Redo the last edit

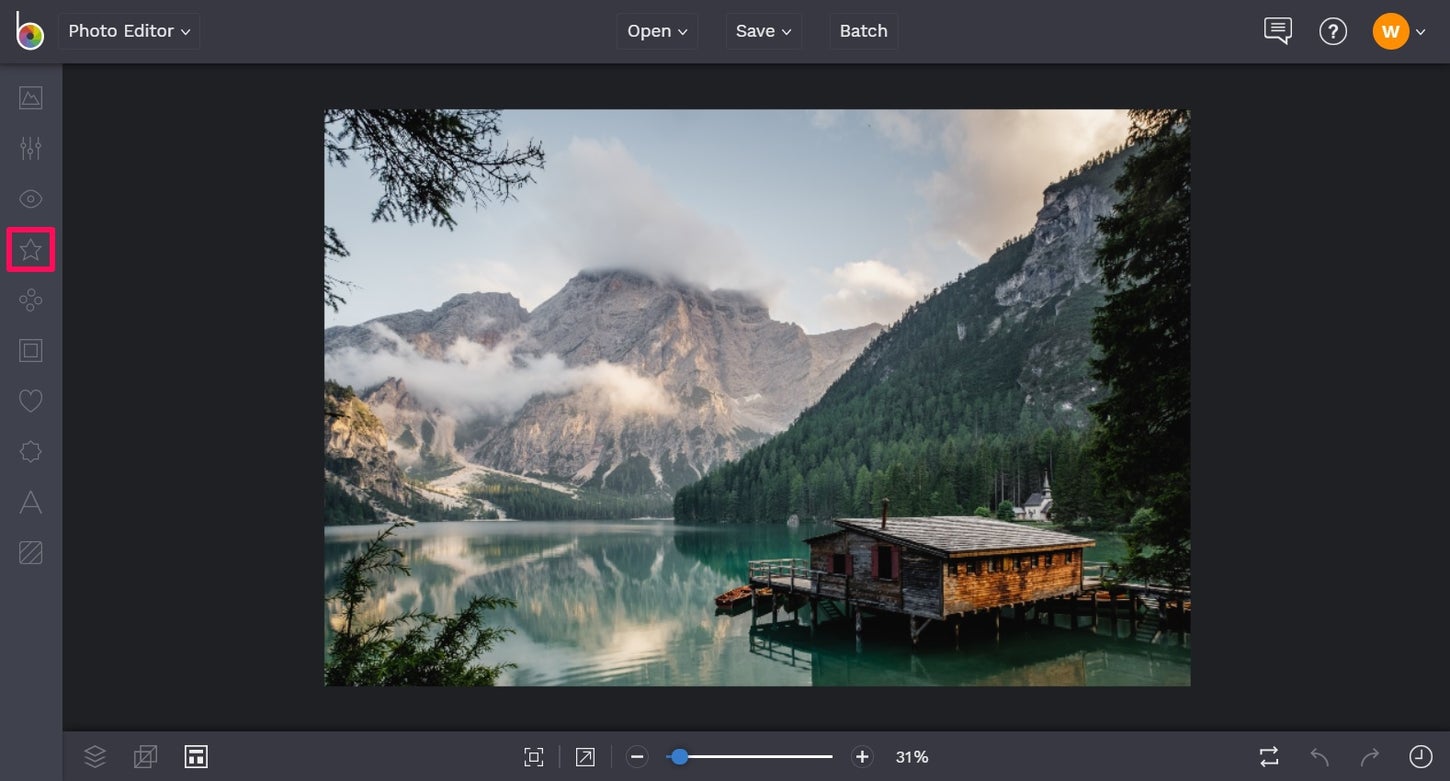coord(1368,756)
